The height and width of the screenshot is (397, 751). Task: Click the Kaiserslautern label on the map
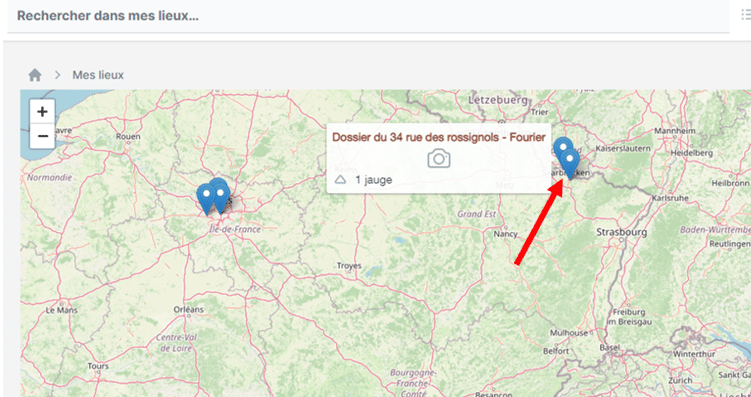[623, 149]
